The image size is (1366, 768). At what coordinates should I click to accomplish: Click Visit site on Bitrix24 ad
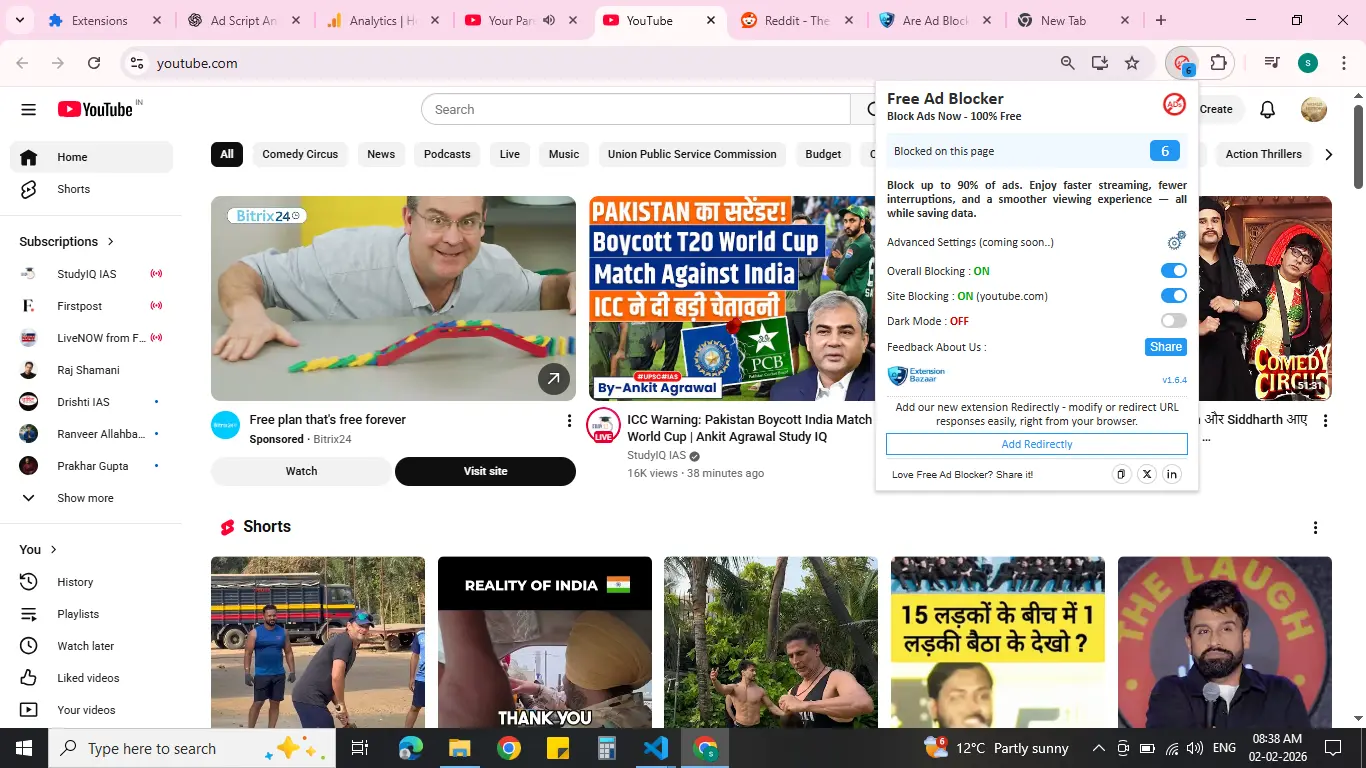click(485, 471)
